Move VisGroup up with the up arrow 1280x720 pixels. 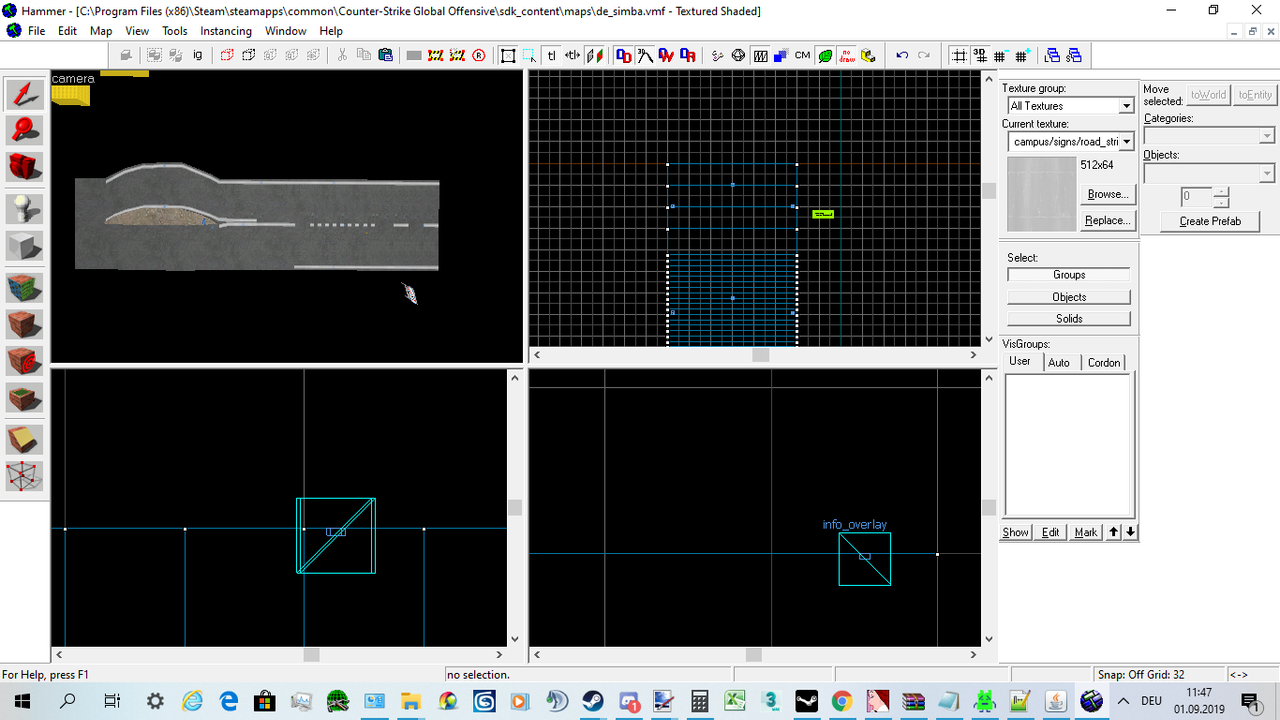coord(1113,532)
